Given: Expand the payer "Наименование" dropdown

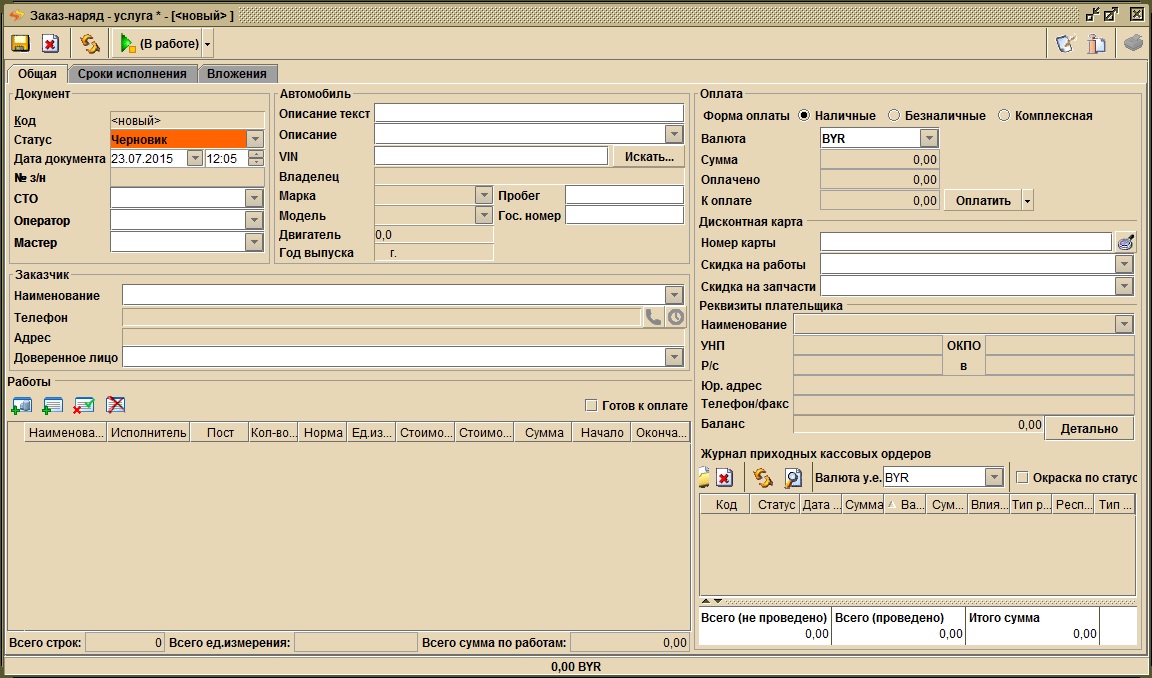Looking at the screenshot, I should coord(1123,324).
